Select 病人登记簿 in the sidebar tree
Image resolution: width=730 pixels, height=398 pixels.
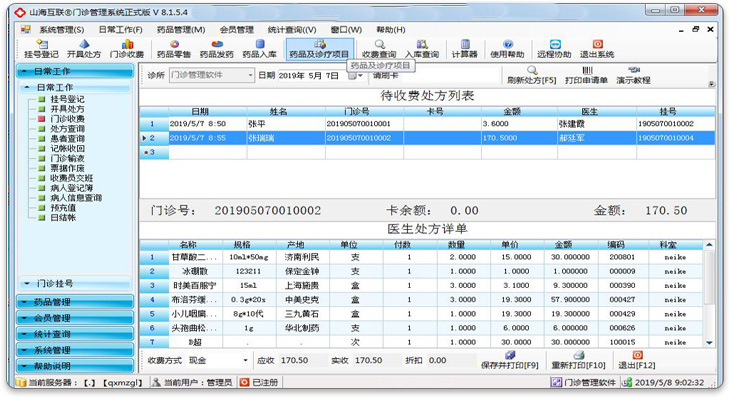coord(72,188)
